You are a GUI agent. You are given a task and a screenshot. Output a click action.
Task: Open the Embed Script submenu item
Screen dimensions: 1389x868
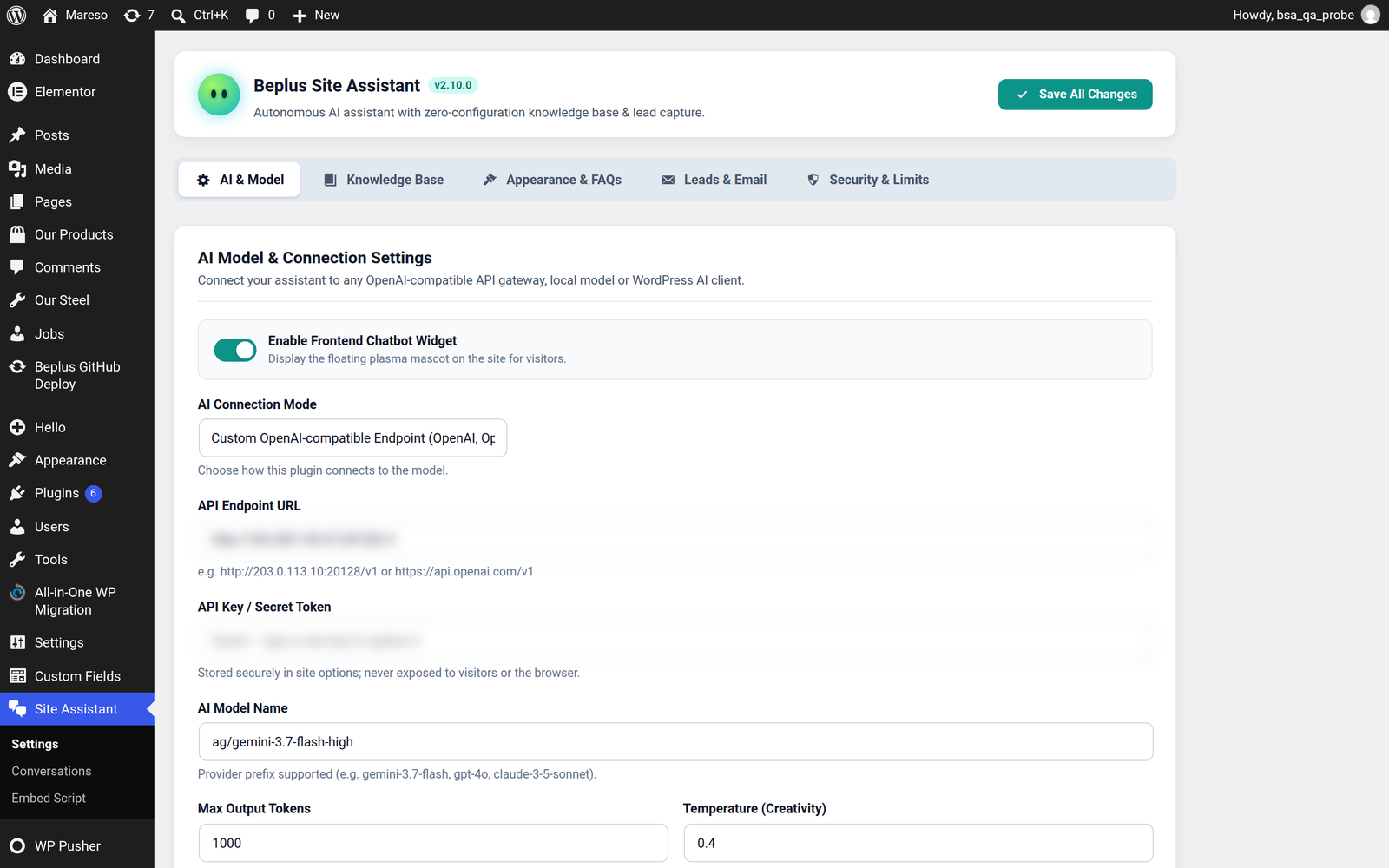49,799
